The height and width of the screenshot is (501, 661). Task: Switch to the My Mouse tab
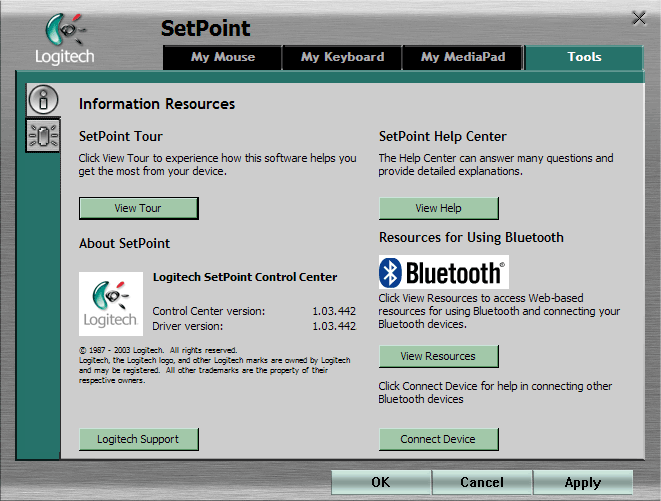[x=223, y=57]
